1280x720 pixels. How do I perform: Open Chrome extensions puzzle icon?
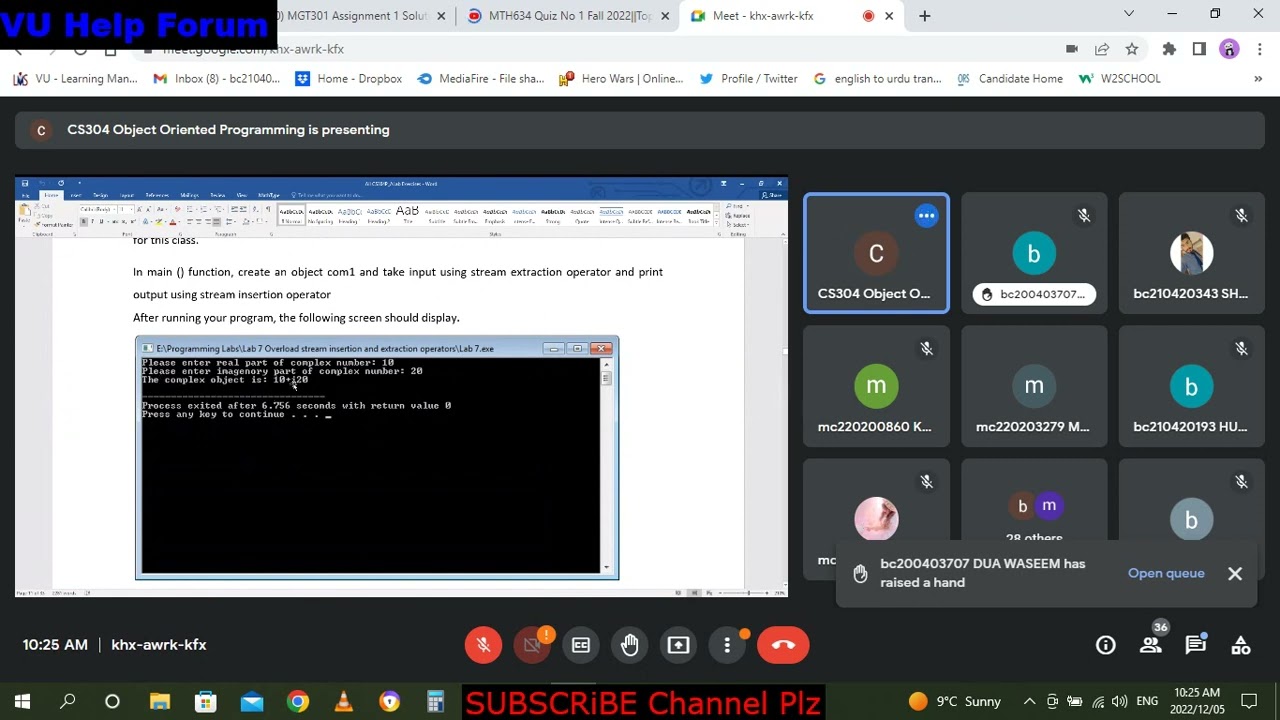[1169, 49]
